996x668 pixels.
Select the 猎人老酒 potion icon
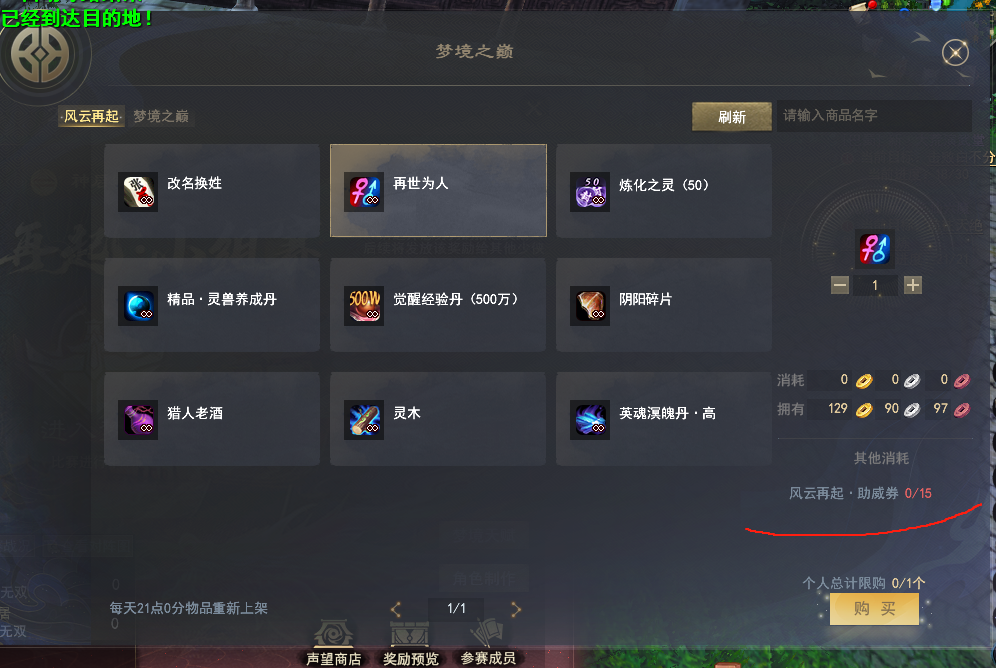click(x=138, y=420)
